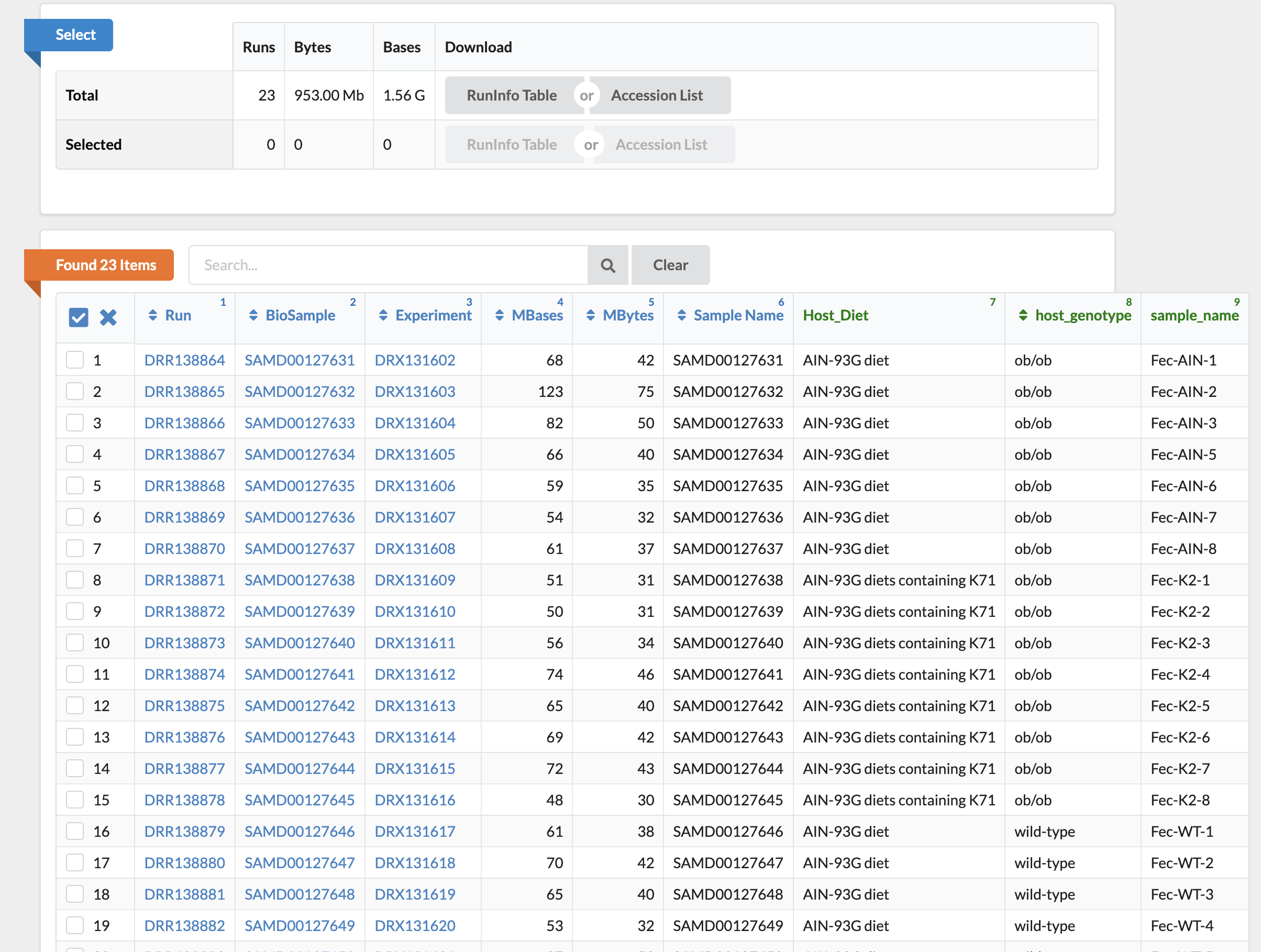Sort by Experiment column arrows

(x=383, y=315)
